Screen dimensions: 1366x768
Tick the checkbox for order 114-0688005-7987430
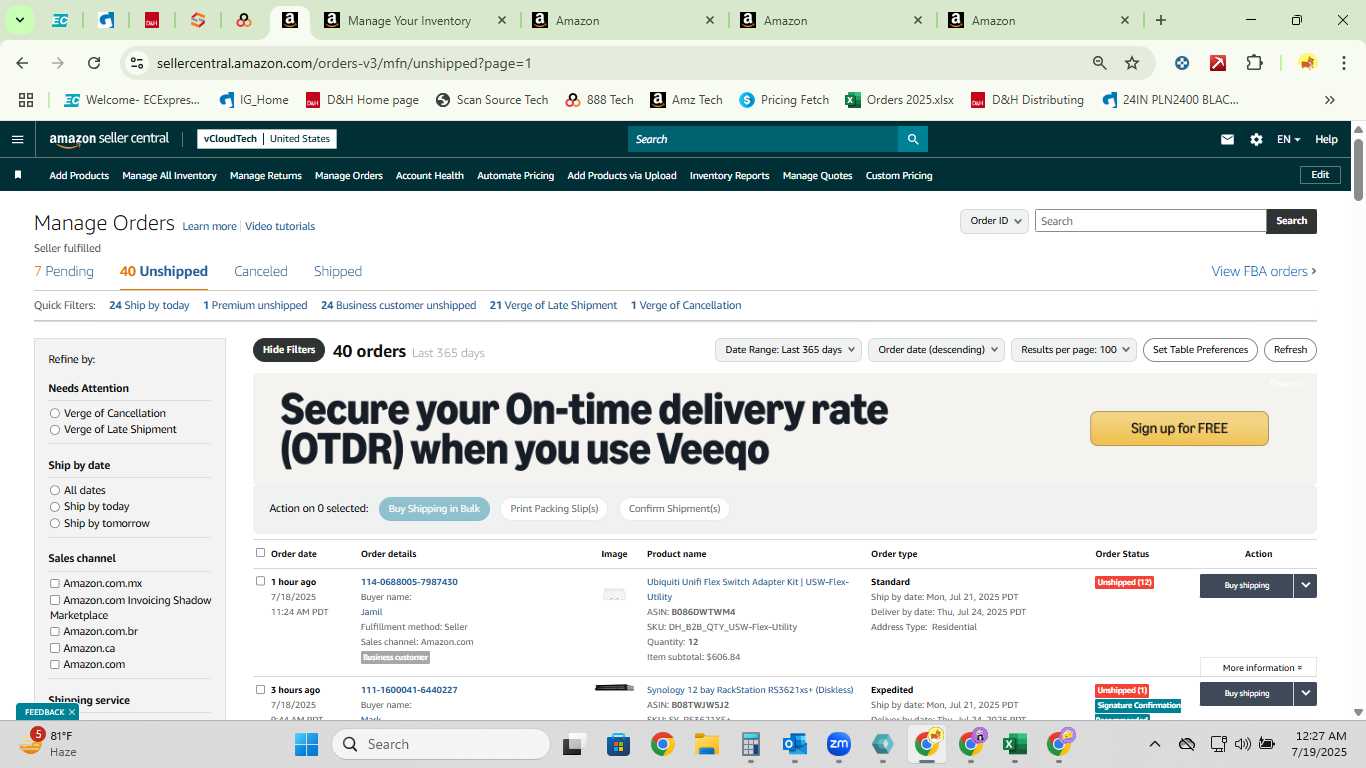click(261, 581)
